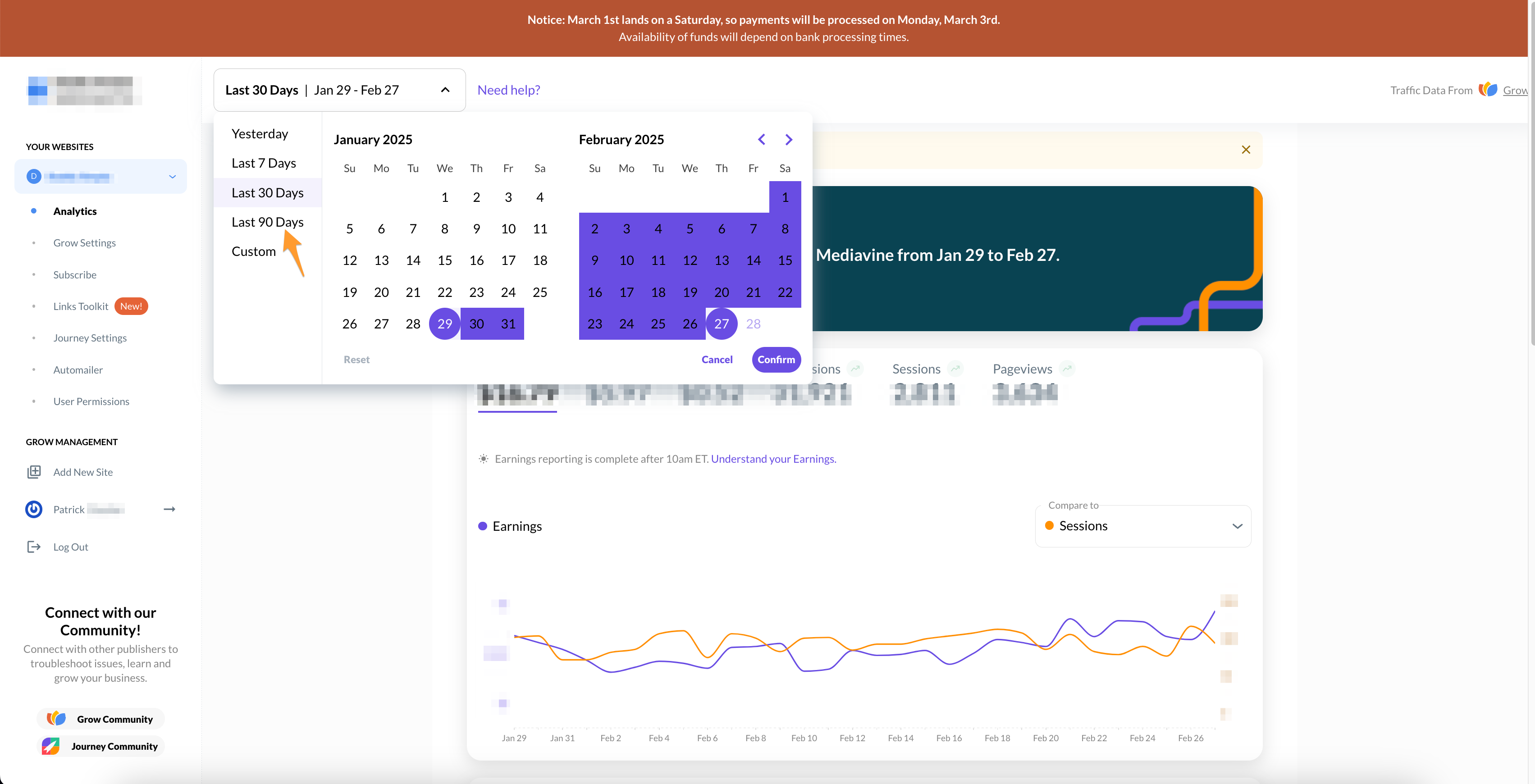The width and height of the screenshot is (1535, 784).
Task: Open the Grow Community button
Action: 101,719
